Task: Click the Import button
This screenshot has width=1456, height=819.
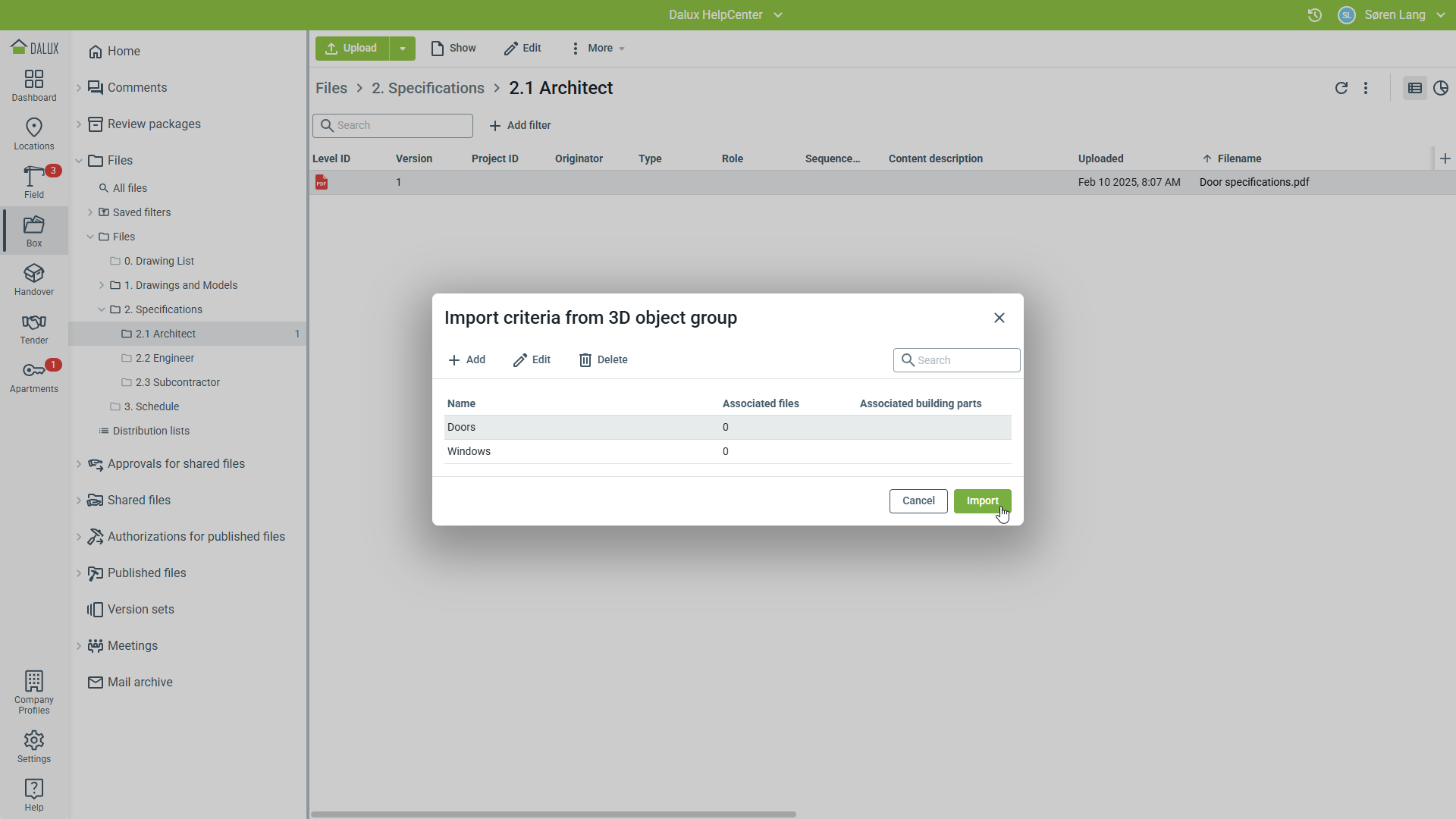Action: click(982, 501)
